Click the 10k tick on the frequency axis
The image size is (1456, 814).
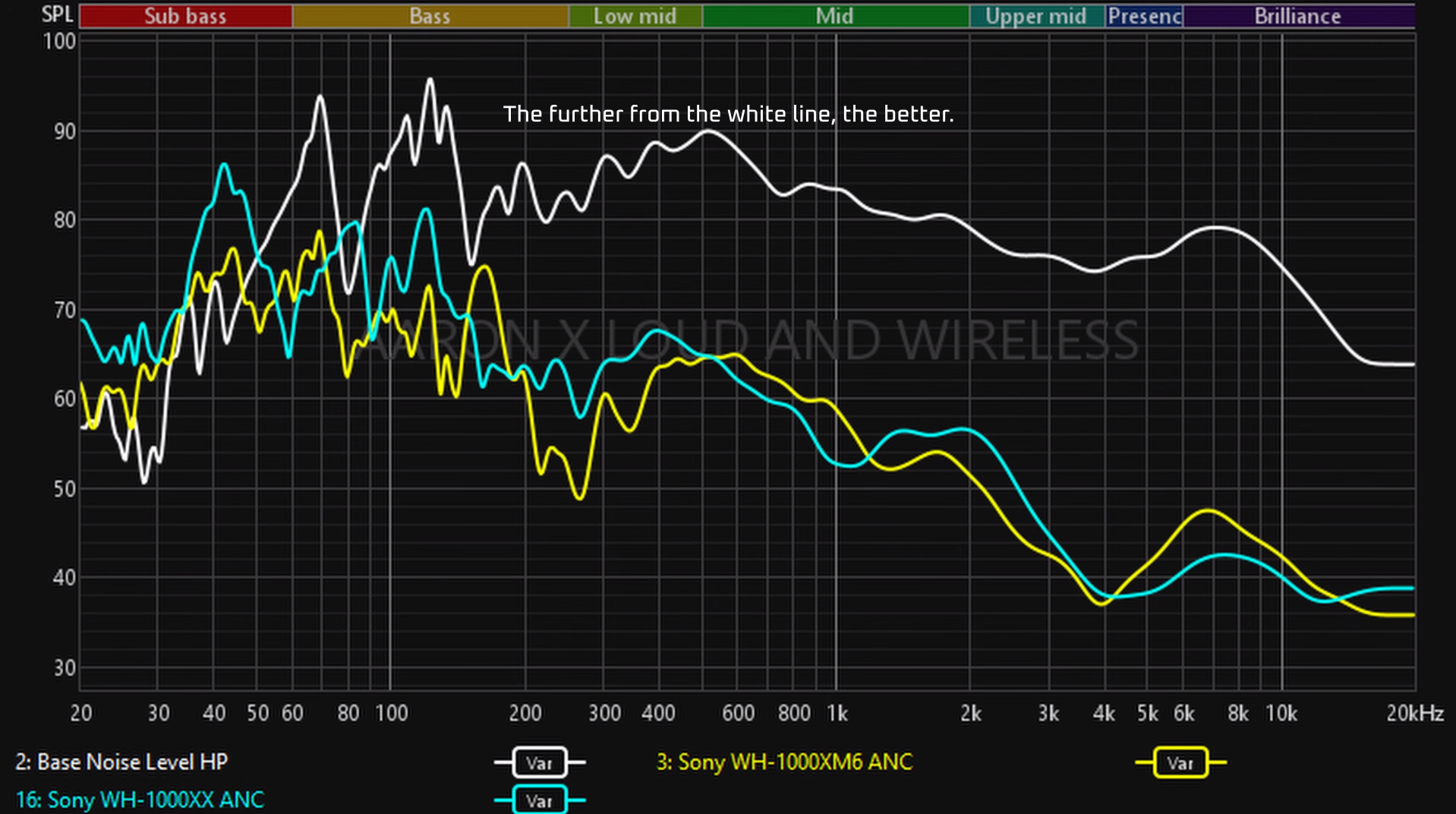(1281, 713)
